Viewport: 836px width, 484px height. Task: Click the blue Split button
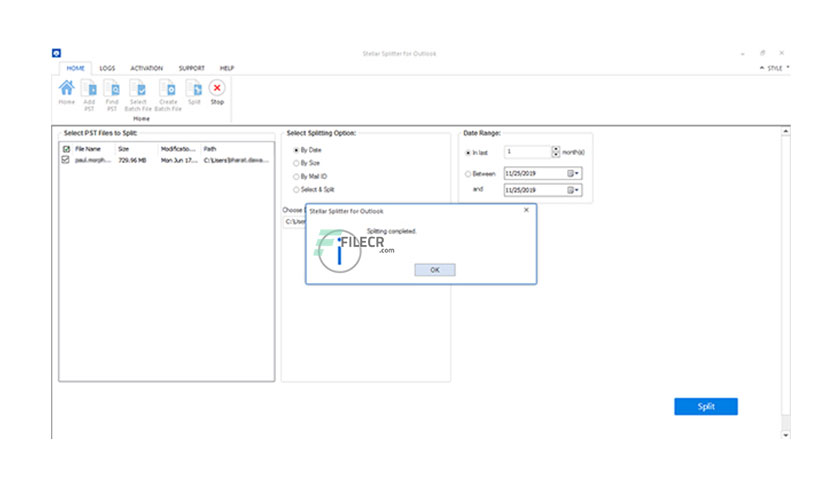click(705, 406)
